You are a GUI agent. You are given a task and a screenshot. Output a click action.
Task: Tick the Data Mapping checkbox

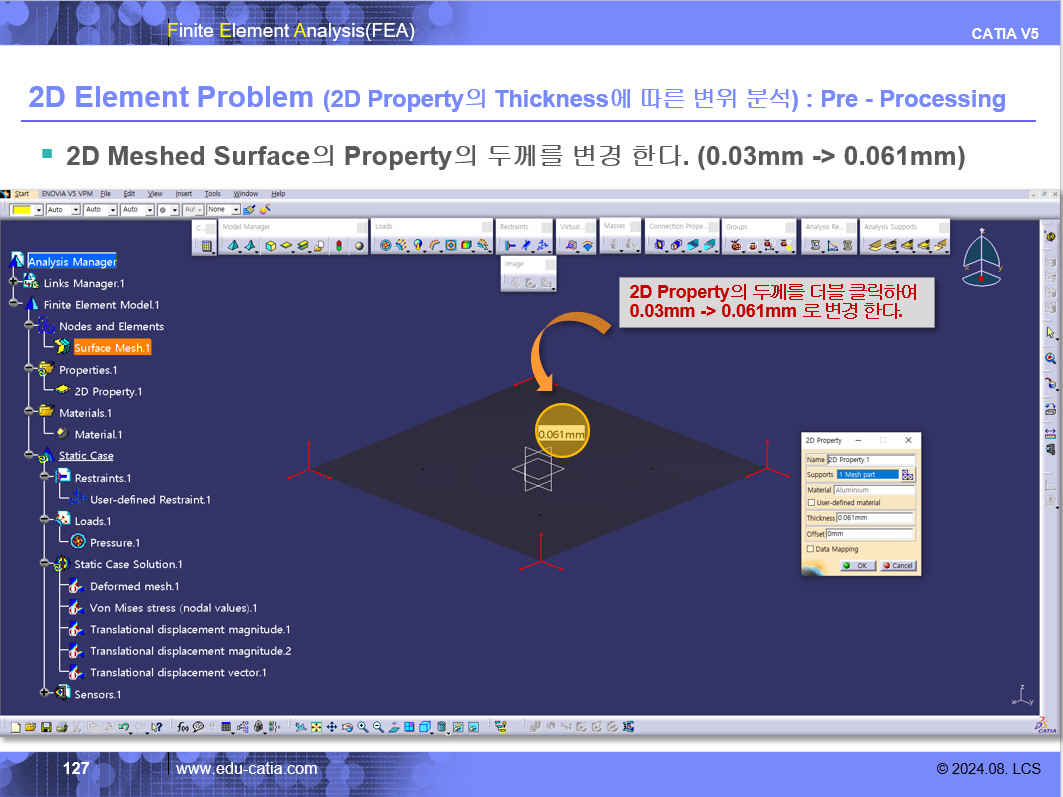click(x=811, y=549)
